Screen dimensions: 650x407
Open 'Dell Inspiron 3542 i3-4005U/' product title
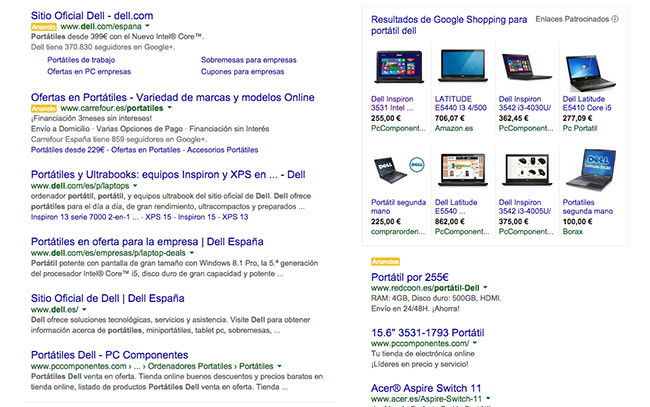point(525,206)
